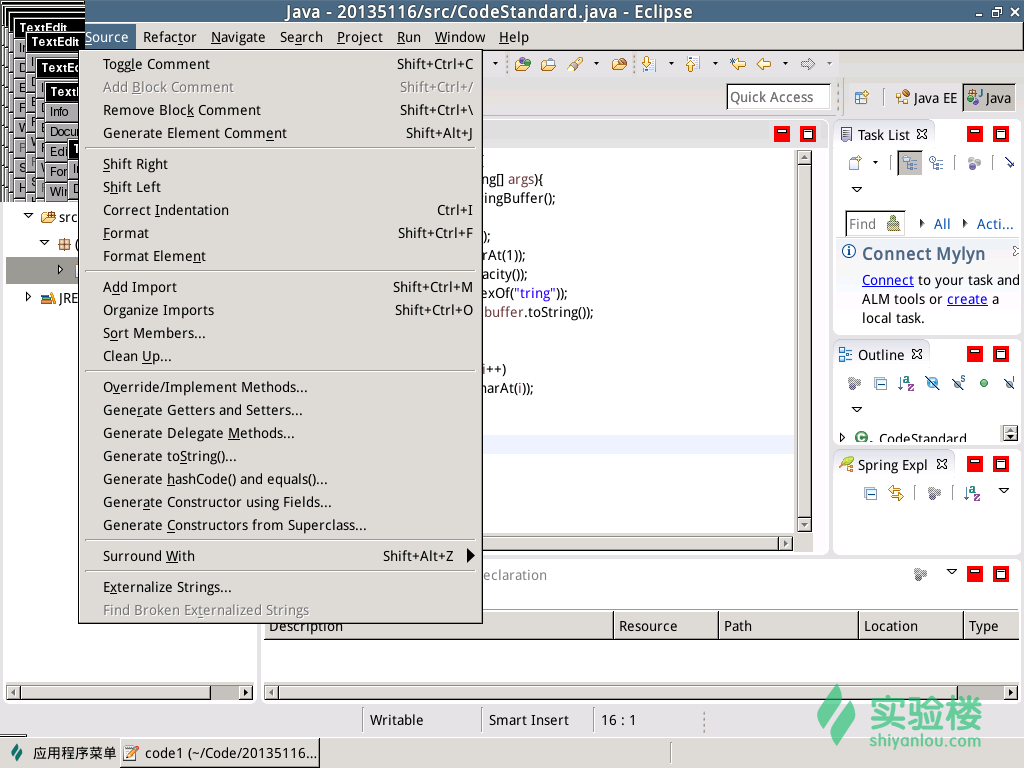Minimize the editor area with red button
The width and height of the screenshot is (1024, 768).
point(782,134)
